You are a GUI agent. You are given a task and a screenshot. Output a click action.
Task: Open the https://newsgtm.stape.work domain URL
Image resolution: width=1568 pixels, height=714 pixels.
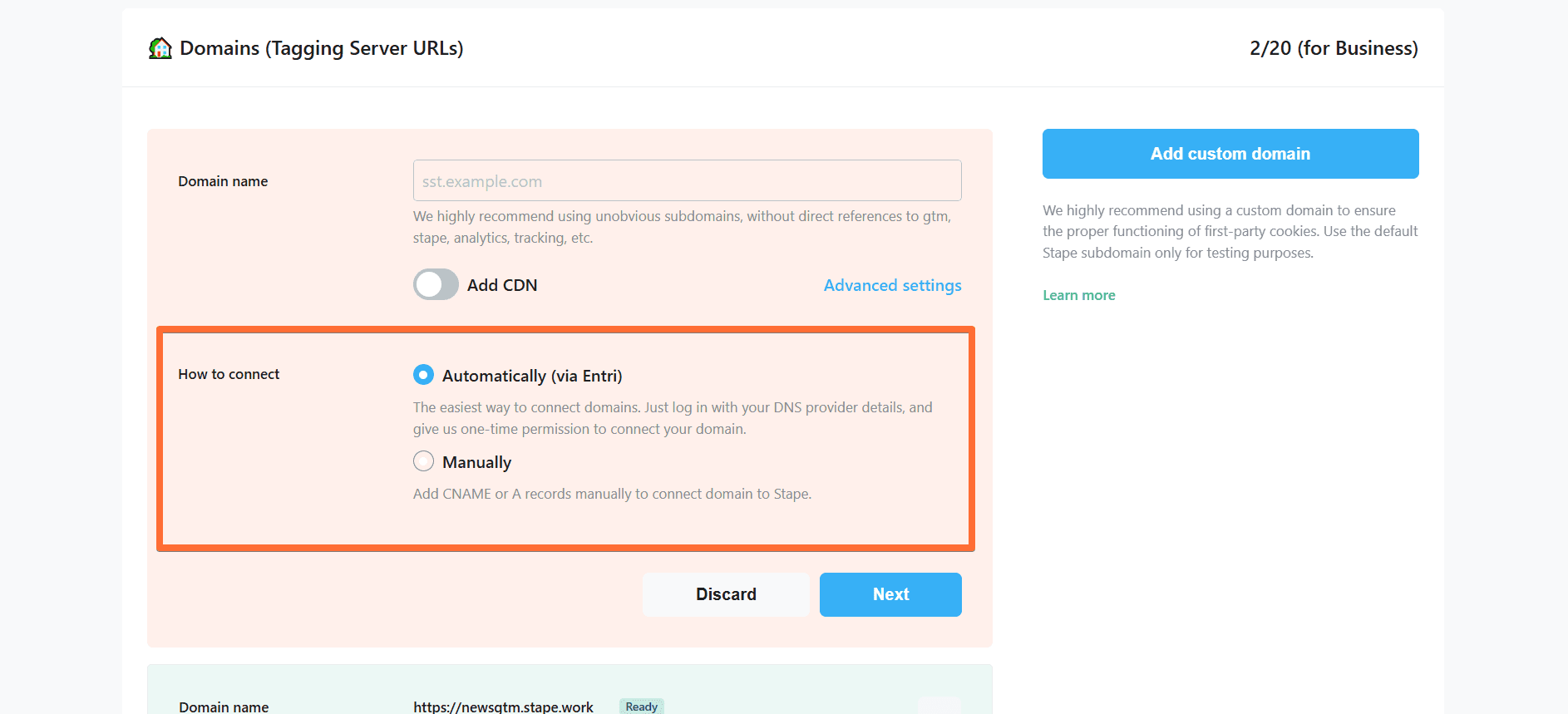coord(503,707)
